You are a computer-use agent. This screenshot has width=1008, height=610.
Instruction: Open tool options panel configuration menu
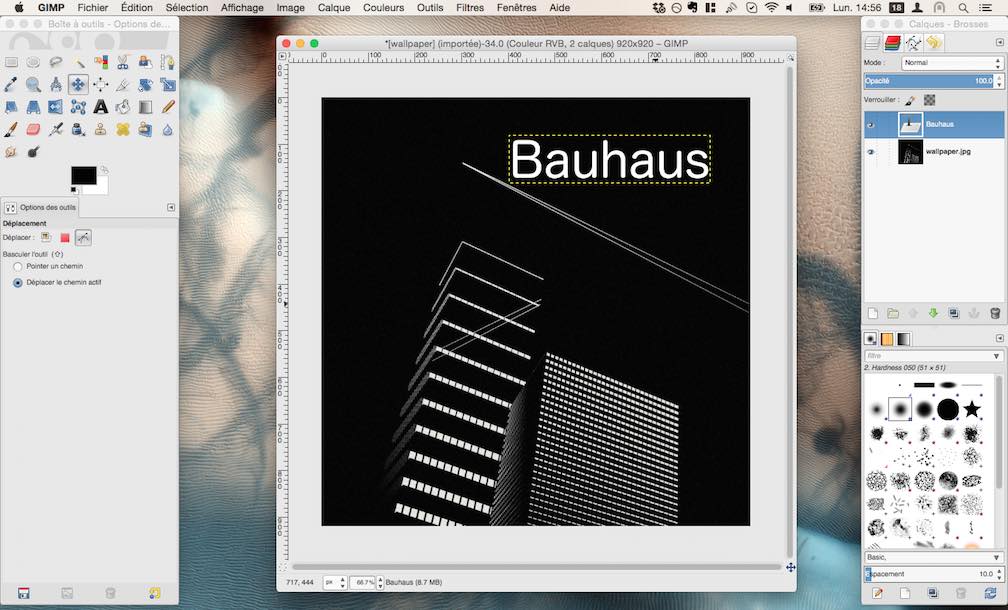click(170, 208)
